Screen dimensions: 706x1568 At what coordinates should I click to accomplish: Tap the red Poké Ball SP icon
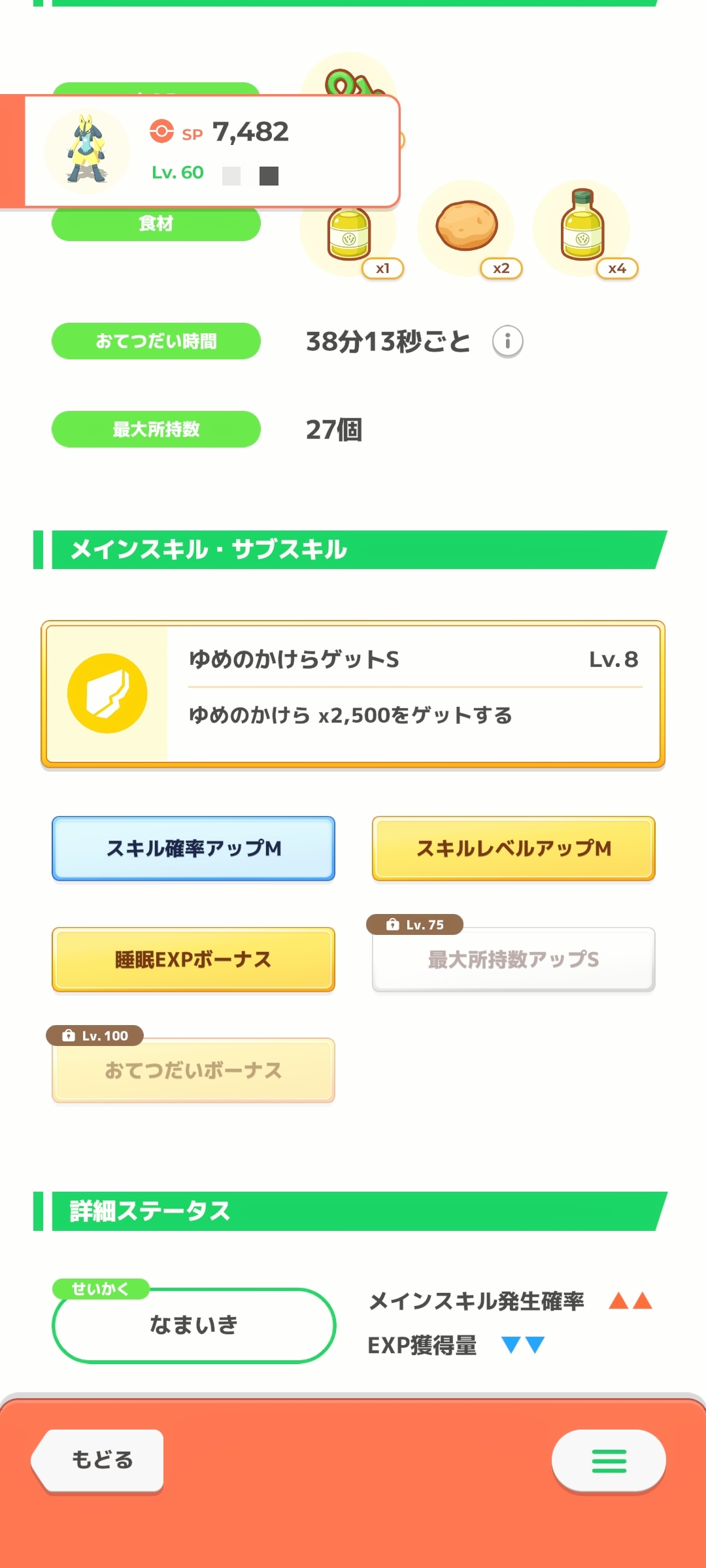(161, 131)
